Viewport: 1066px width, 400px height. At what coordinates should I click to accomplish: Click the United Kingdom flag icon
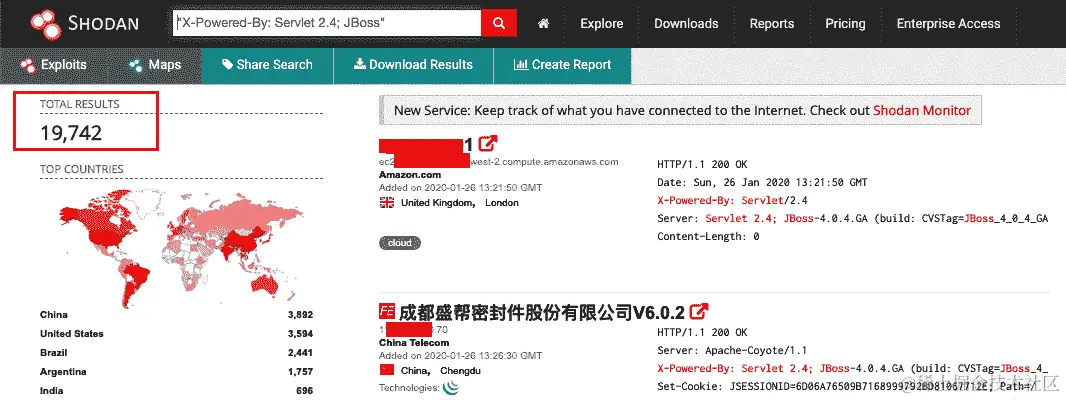tap(387, 203)
